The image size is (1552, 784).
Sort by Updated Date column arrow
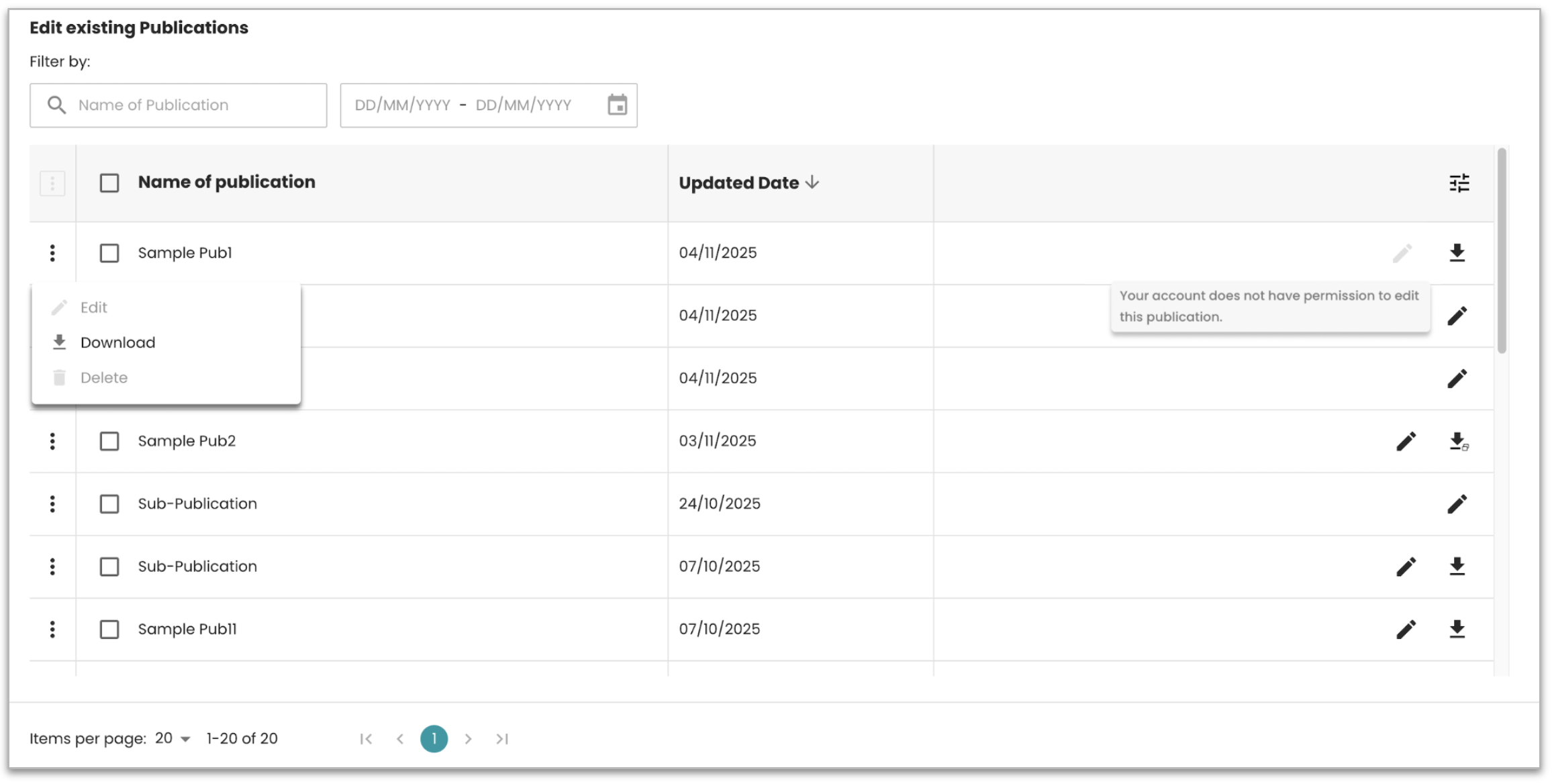pos(812,183)
